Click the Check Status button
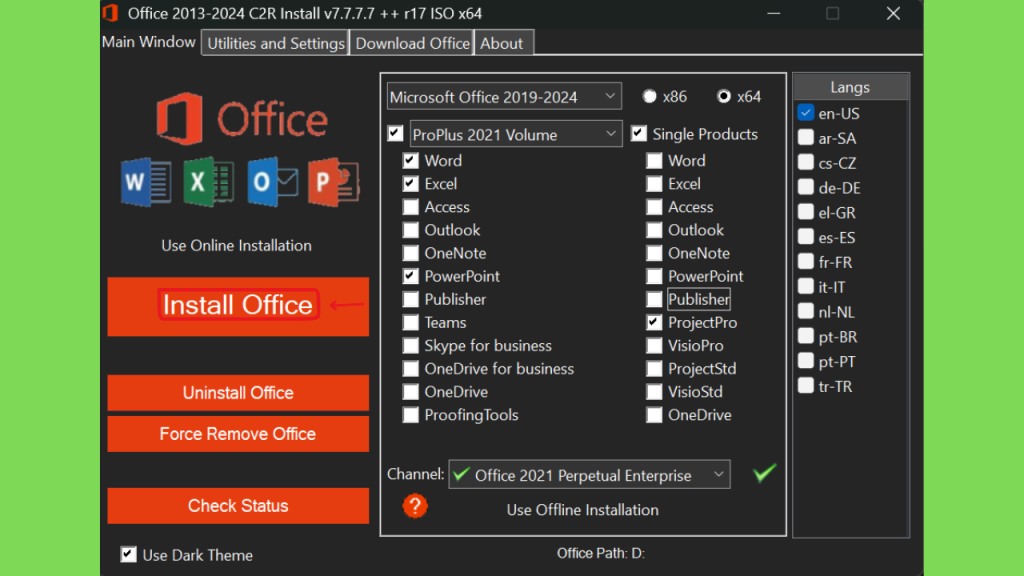The width and height of the screenshot is (1024, 576). point(238,505)
